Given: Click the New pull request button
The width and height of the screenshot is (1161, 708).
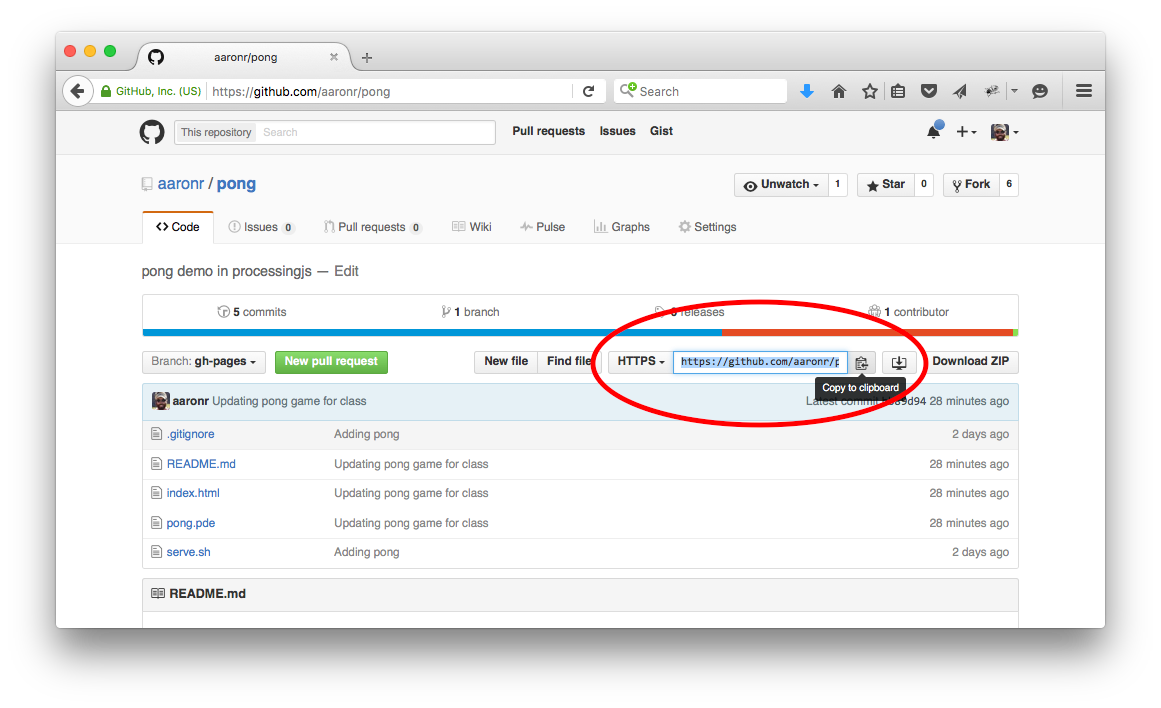Looking at the screenshot, I should pos(331,361).
